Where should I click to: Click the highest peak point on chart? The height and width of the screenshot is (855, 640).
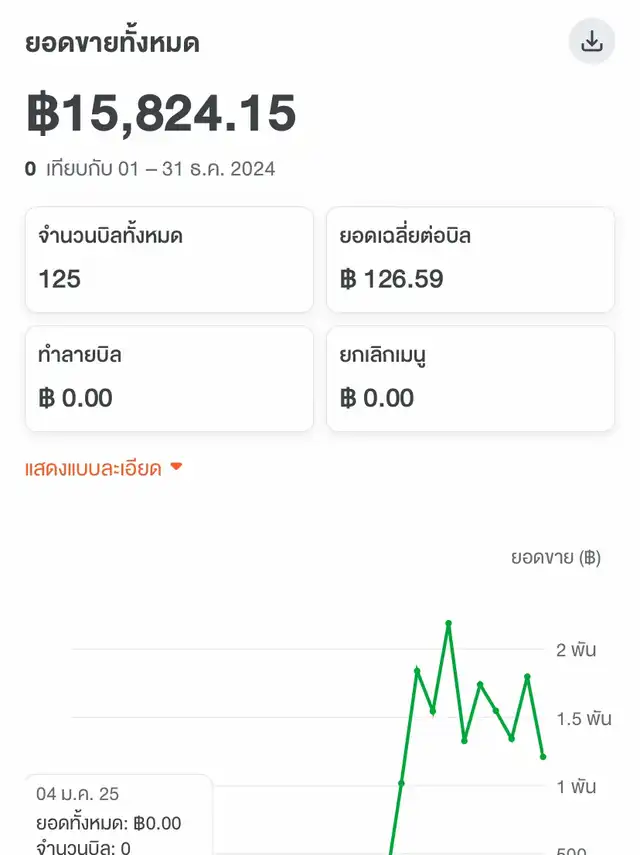(448, 623)
